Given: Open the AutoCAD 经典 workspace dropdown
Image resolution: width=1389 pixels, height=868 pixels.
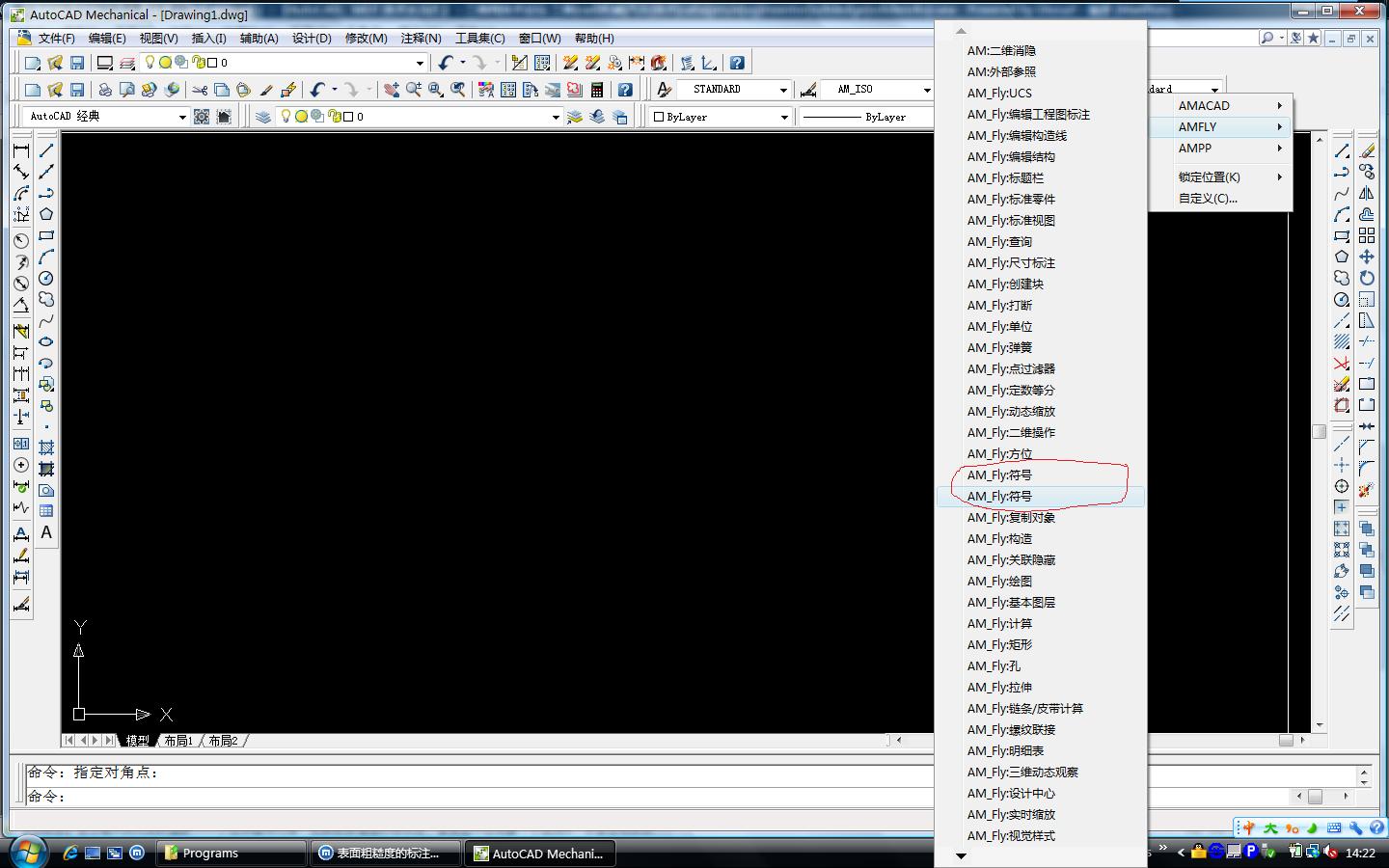Looking at the screenshot, I should [181, 117].
